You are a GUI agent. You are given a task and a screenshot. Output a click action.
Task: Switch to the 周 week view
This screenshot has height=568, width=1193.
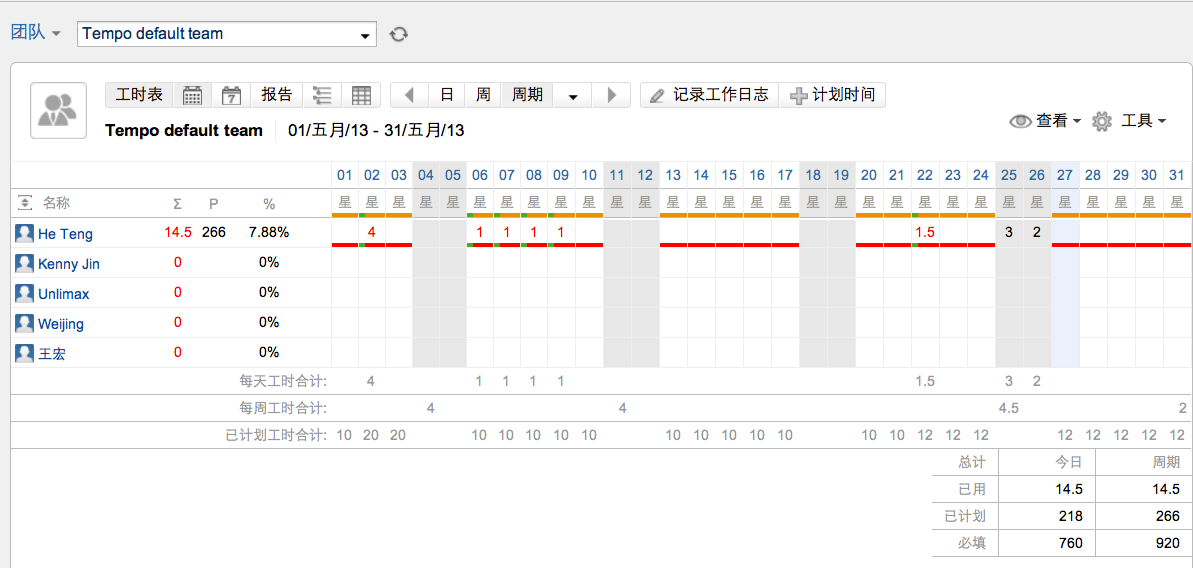[483, 95]
